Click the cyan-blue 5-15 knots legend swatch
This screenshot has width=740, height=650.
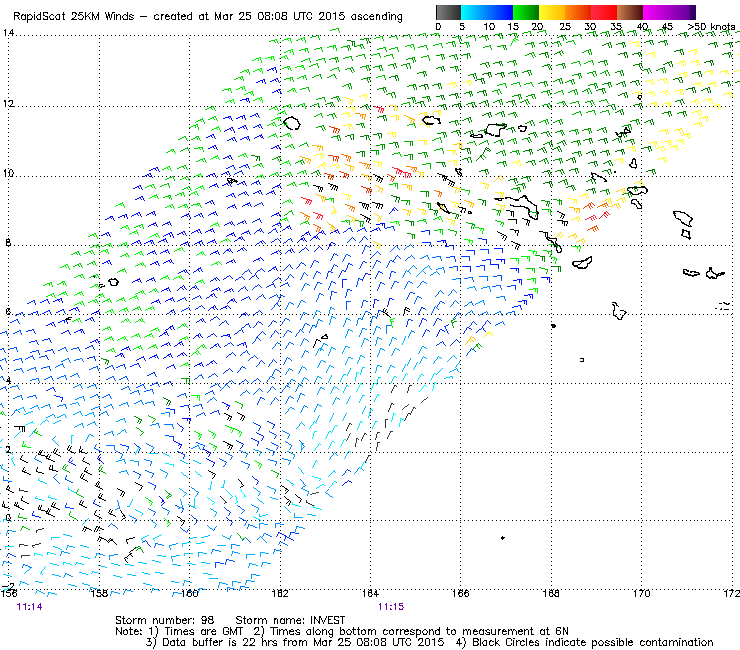coord(487,12)
